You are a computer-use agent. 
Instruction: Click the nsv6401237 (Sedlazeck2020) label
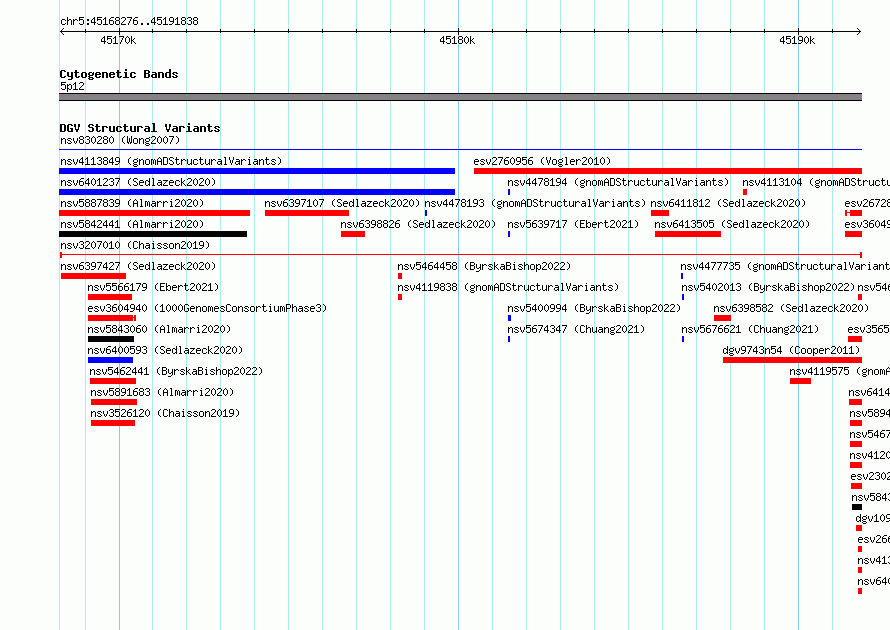coord(138,182)
